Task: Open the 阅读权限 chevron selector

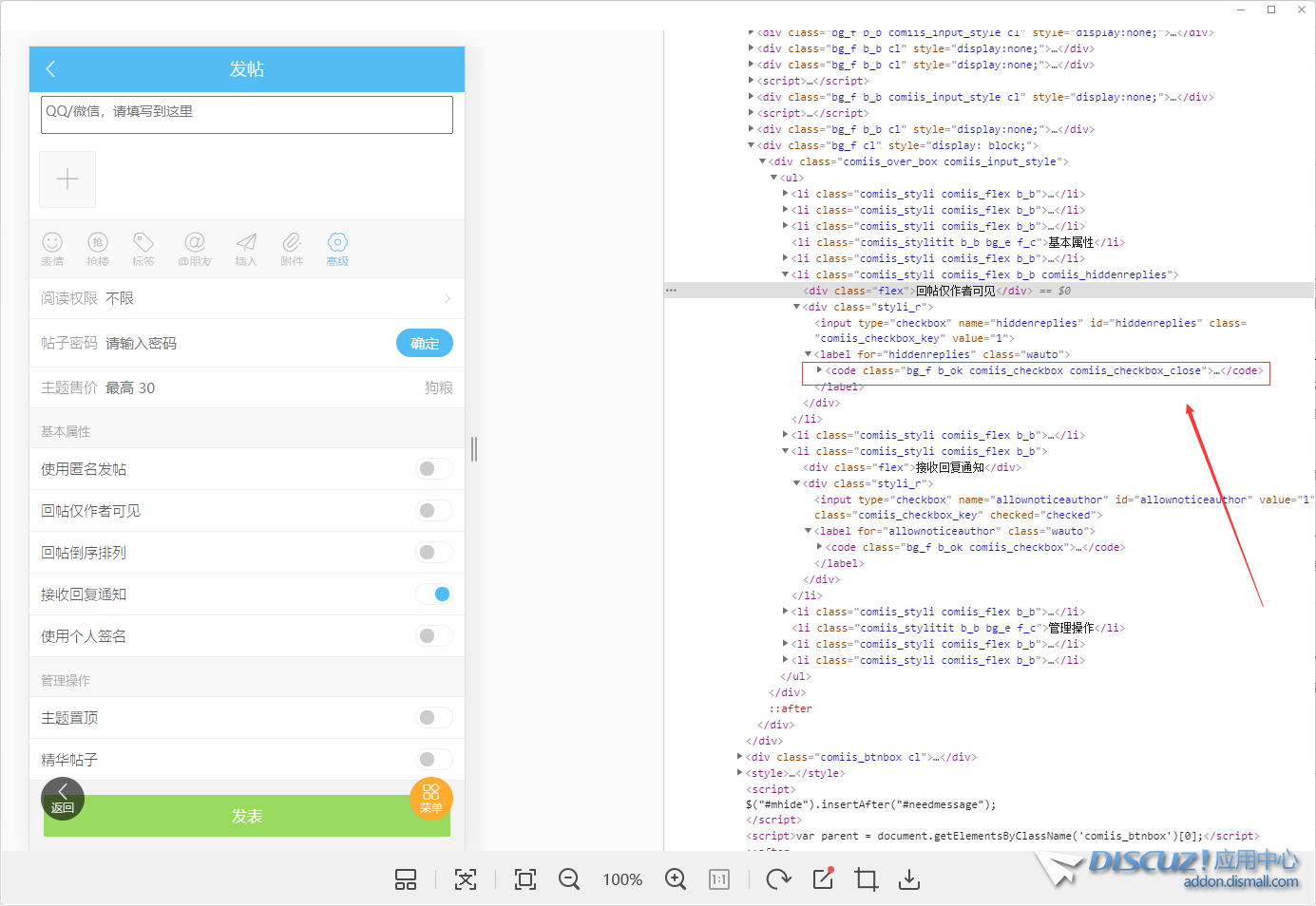Action: (x=447, y=299)
